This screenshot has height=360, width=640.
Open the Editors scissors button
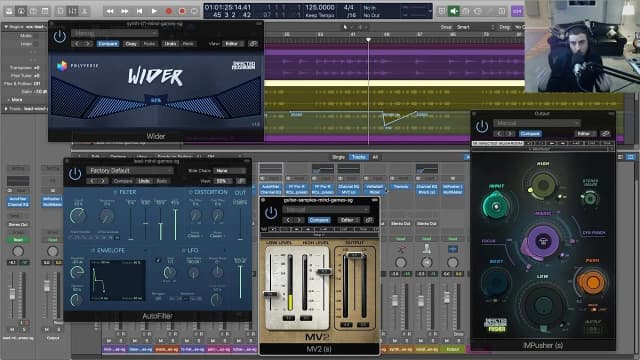[x=84, y=11]
